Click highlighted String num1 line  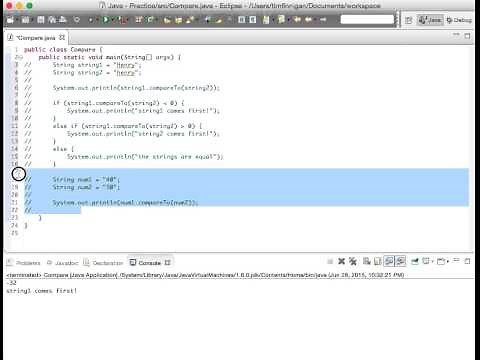[86, 180]
